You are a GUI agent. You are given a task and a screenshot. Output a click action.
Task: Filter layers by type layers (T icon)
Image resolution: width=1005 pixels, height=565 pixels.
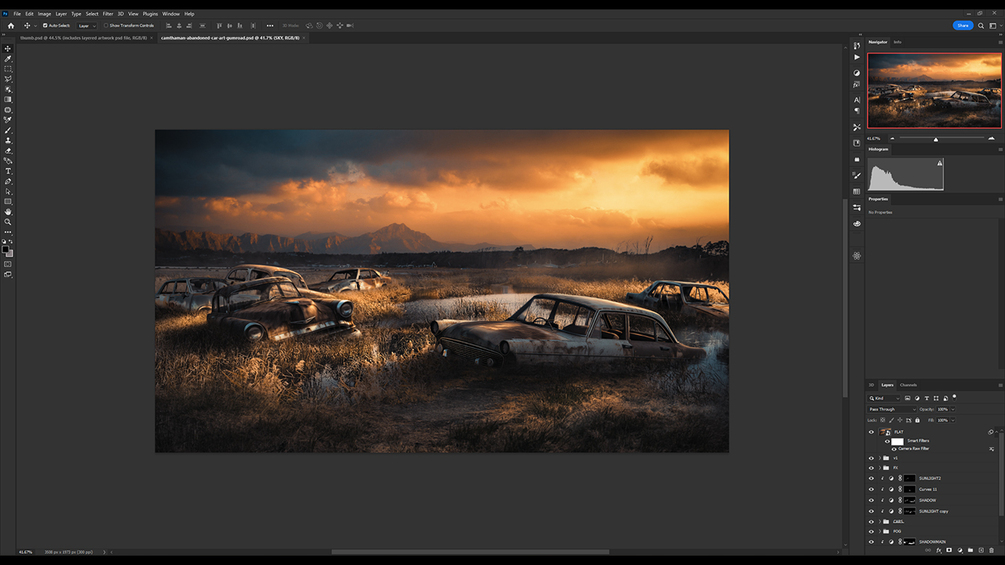[x=926, y=398]
